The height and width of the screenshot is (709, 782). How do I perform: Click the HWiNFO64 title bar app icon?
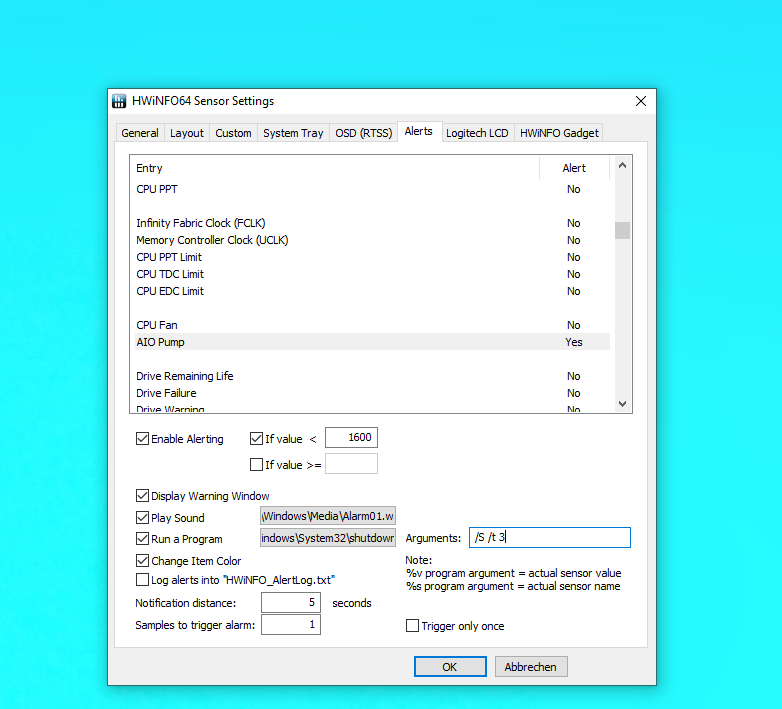coord(119,101)
